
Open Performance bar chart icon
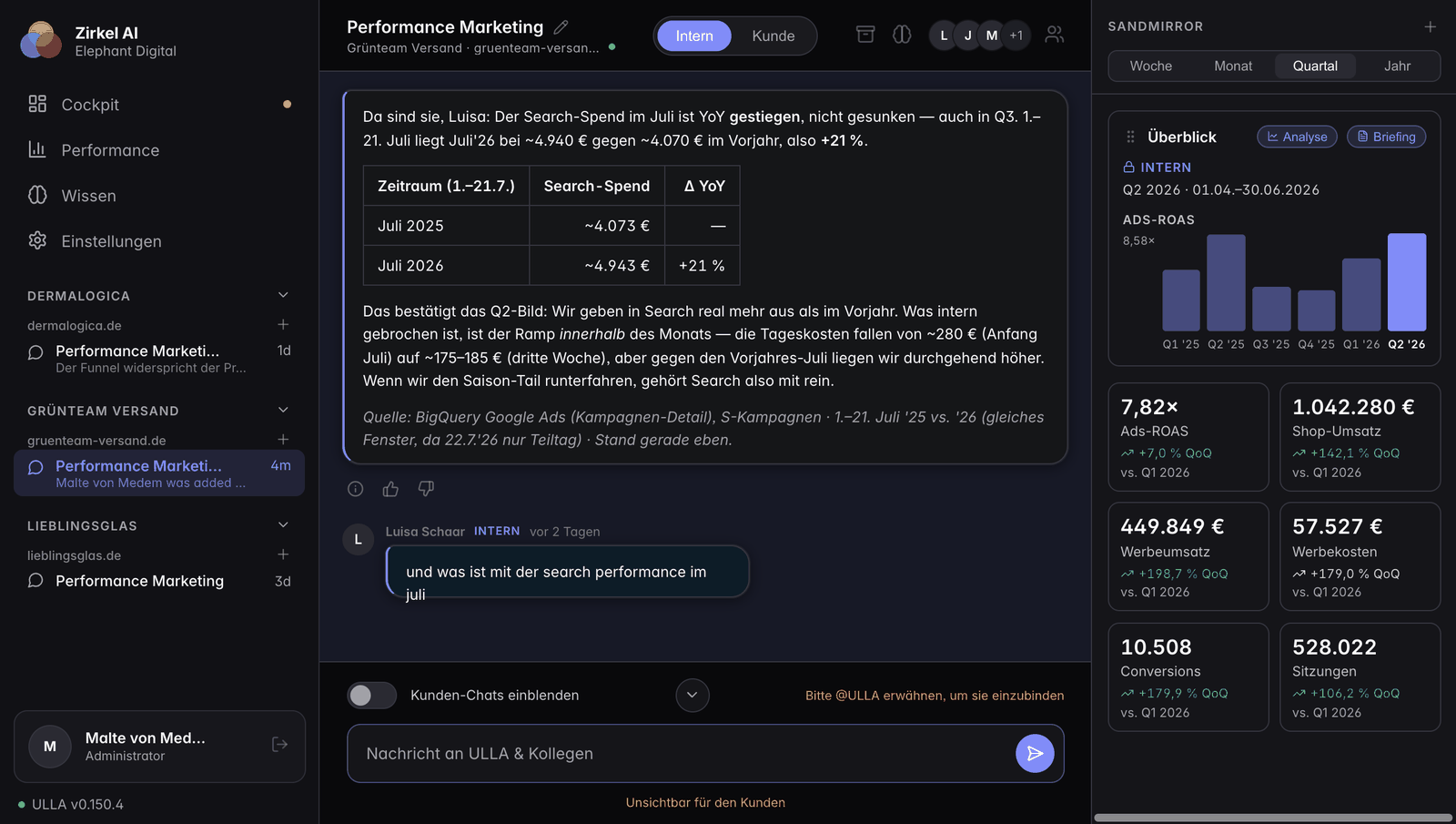click(37, 149)
